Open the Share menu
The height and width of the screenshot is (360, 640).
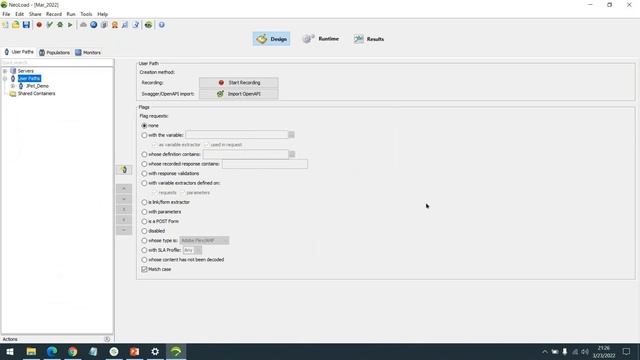click(35, 14)
